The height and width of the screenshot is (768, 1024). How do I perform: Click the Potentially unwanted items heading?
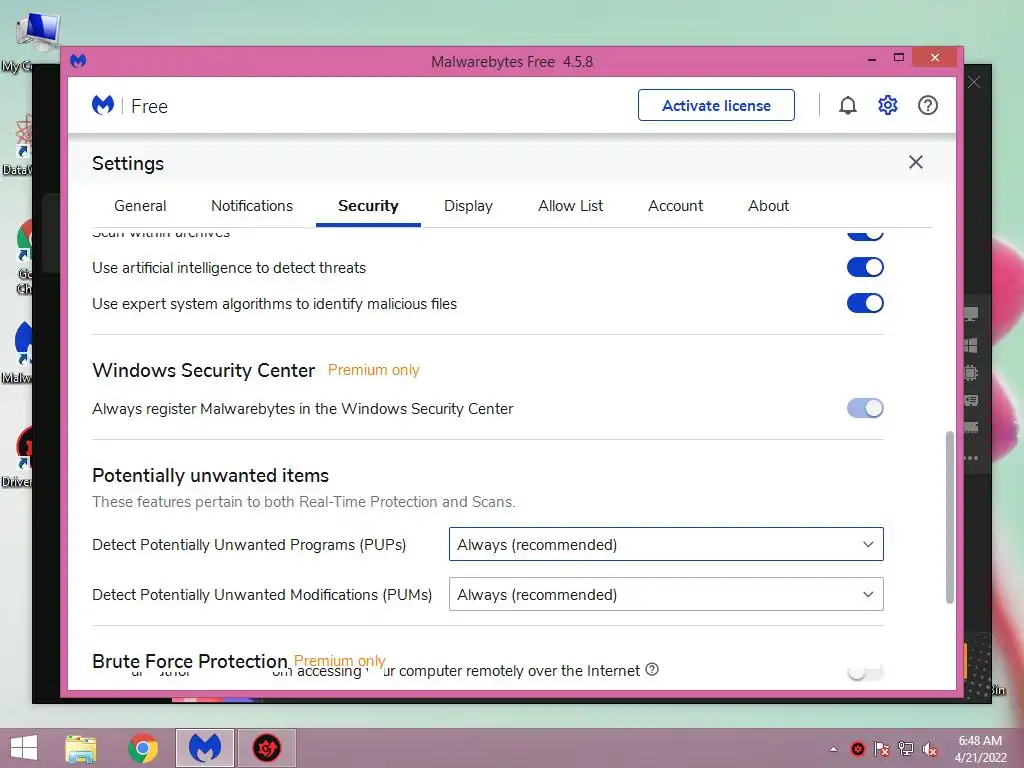point(210,475)
